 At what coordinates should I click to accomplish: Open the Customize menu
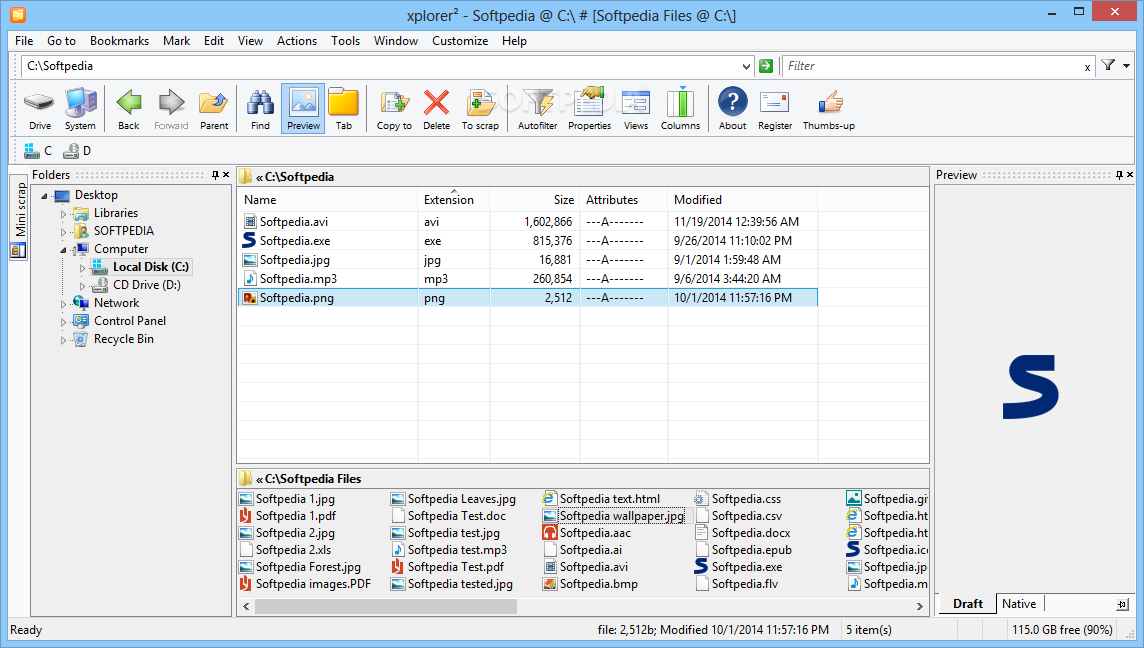460,41
